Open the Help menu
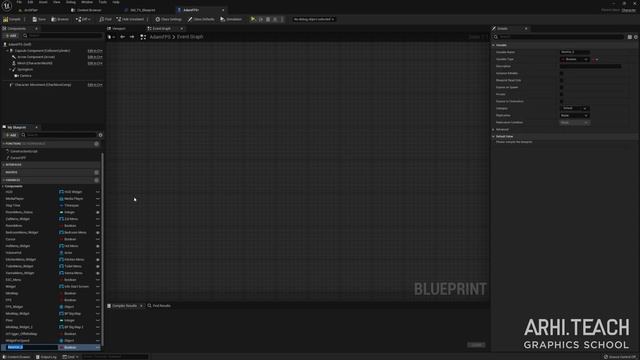Image resolution: width=640 pixels, height=360 pixels. point(116,2)
